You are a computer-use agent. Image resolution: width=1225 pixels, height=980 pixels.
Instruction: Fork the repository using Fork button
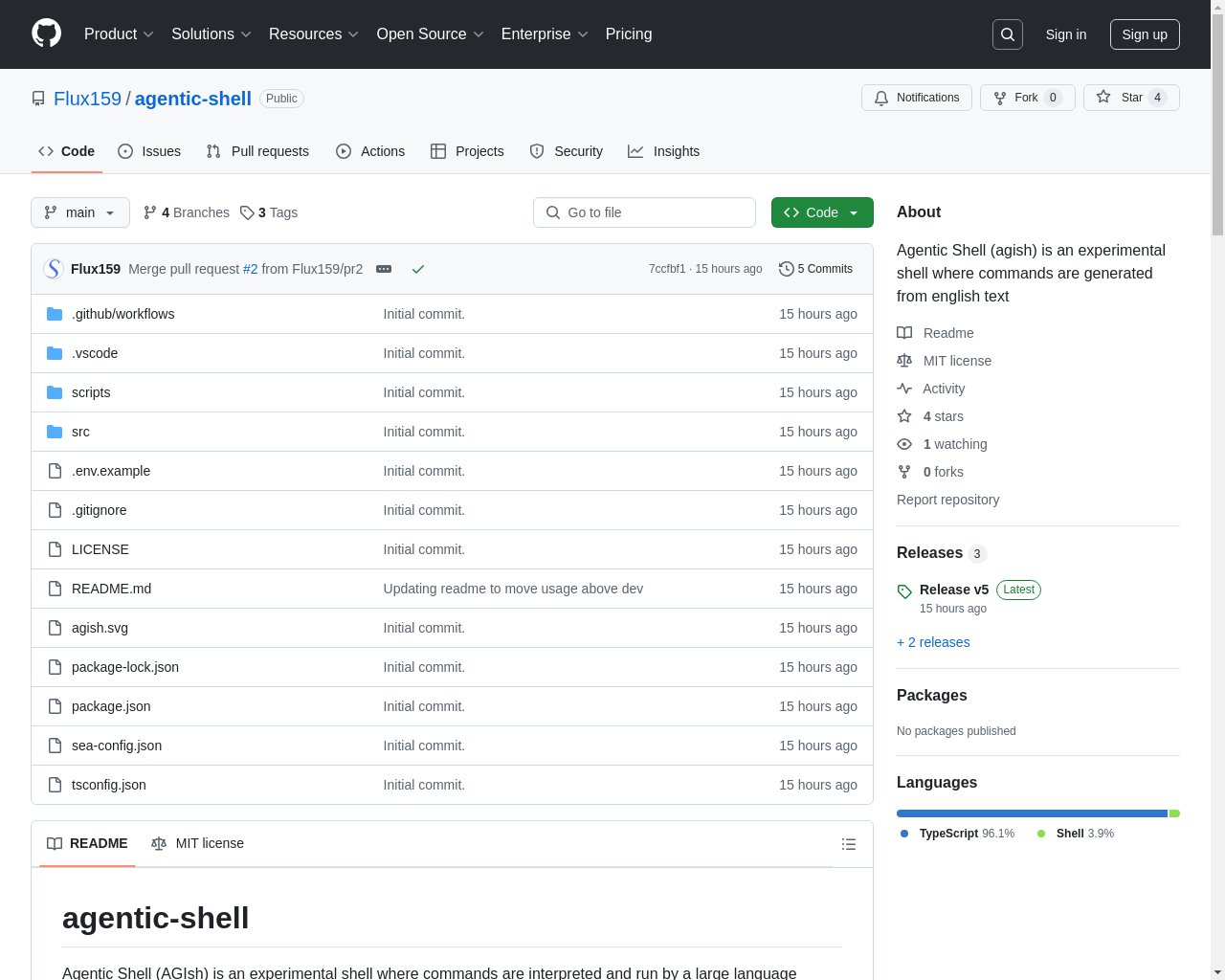pyautogui.click(x=1027, y=98)
